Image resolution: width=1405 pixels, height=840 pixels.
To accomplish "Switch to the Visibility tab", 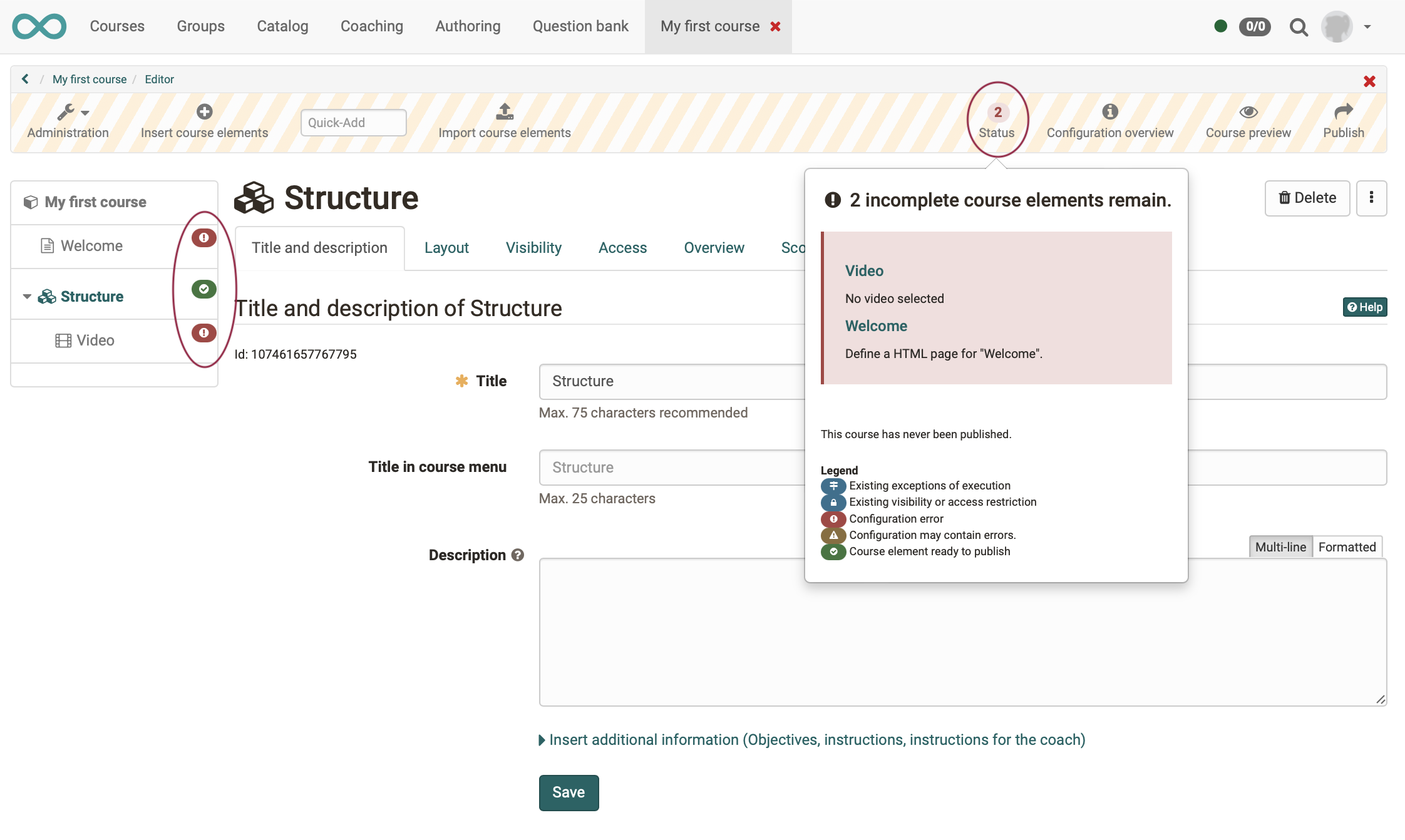I will click(533, 248).
